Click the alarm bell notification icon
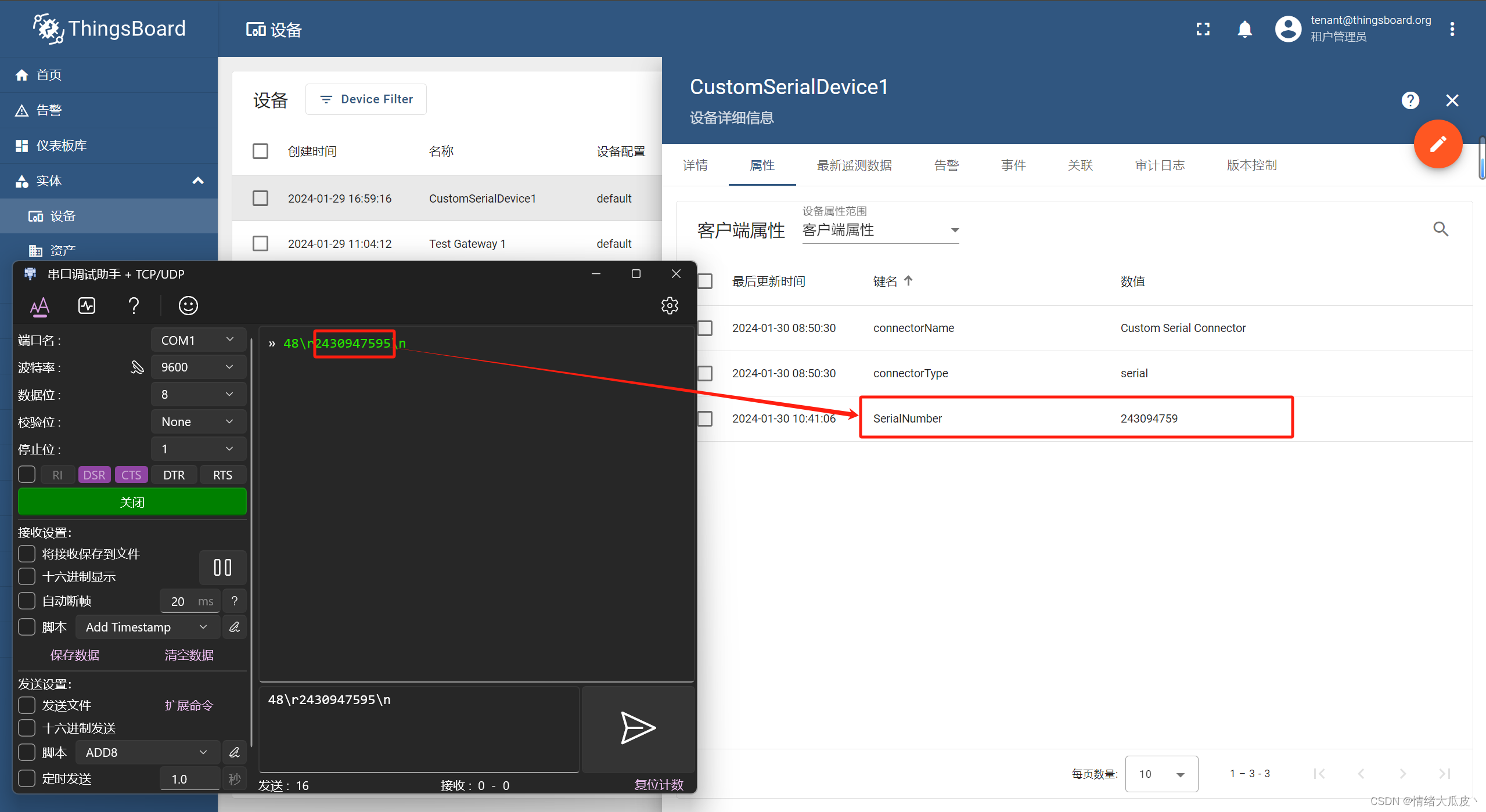The image size is (1486, 812). (1244, 30)
